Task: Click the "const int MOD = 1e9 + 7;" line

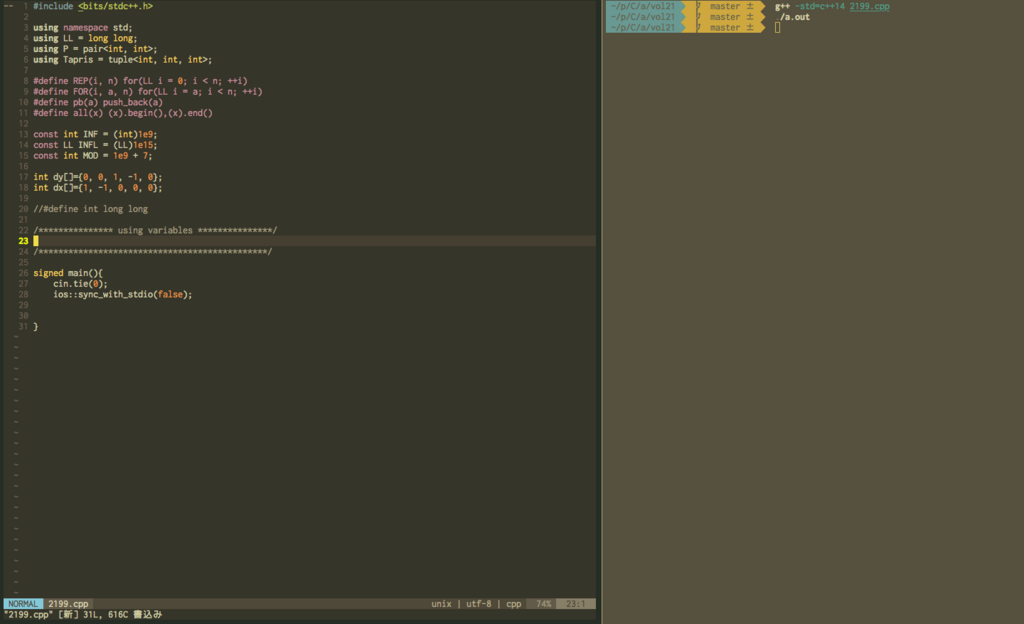Action: tap(93, 155)
